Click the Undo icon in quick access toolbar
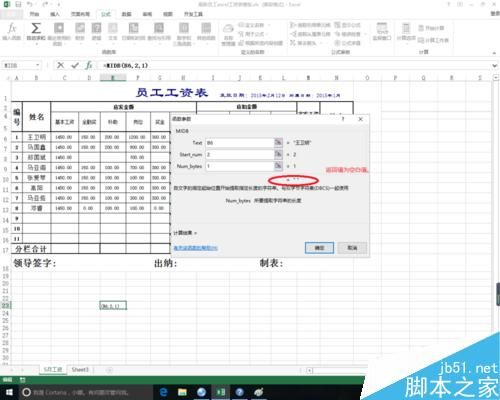Screen dimensions: 500x400 click(x=30, y=4)
